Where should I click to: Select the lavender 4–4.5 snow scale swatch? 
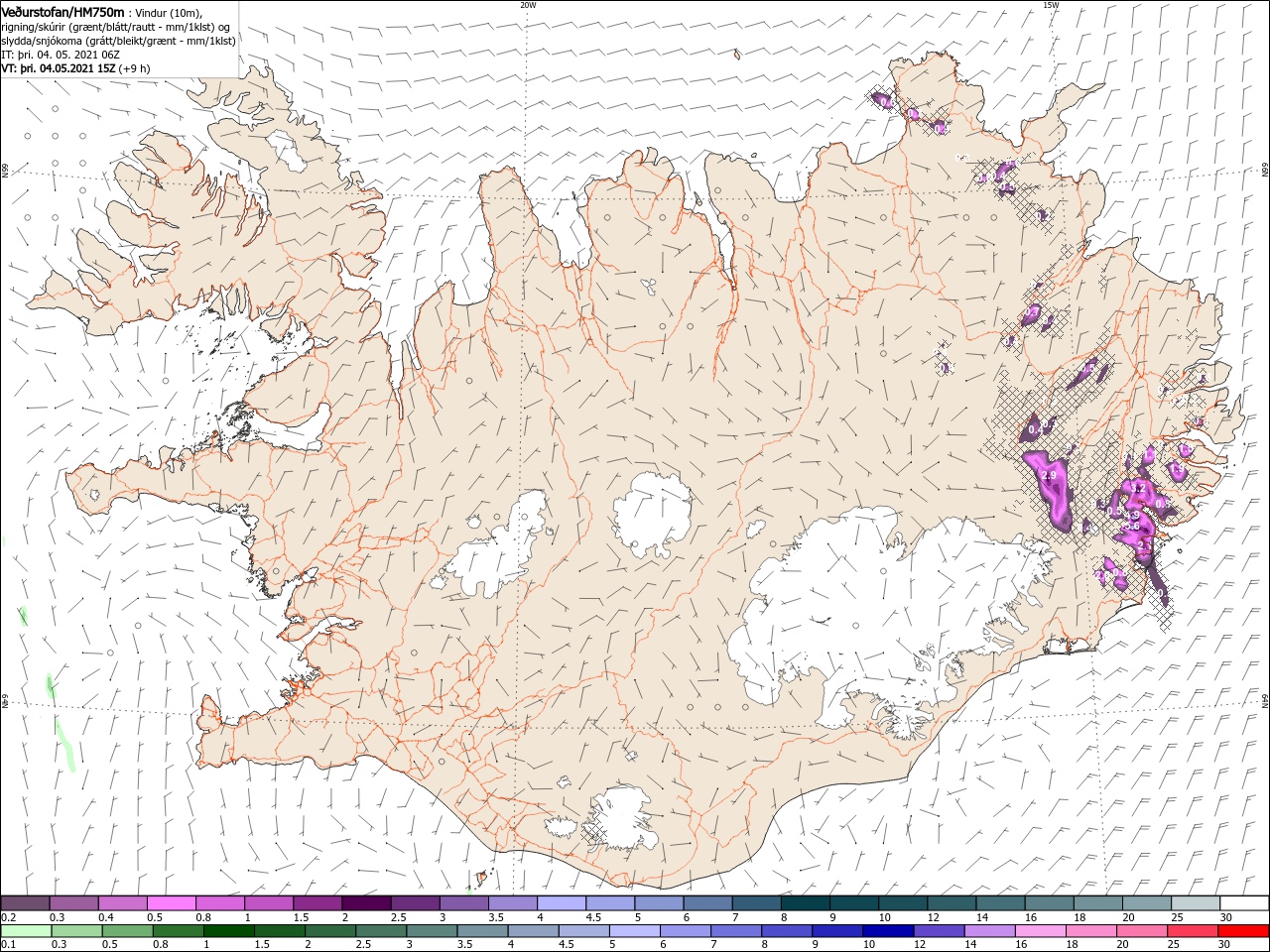click(x=561, y=902)
